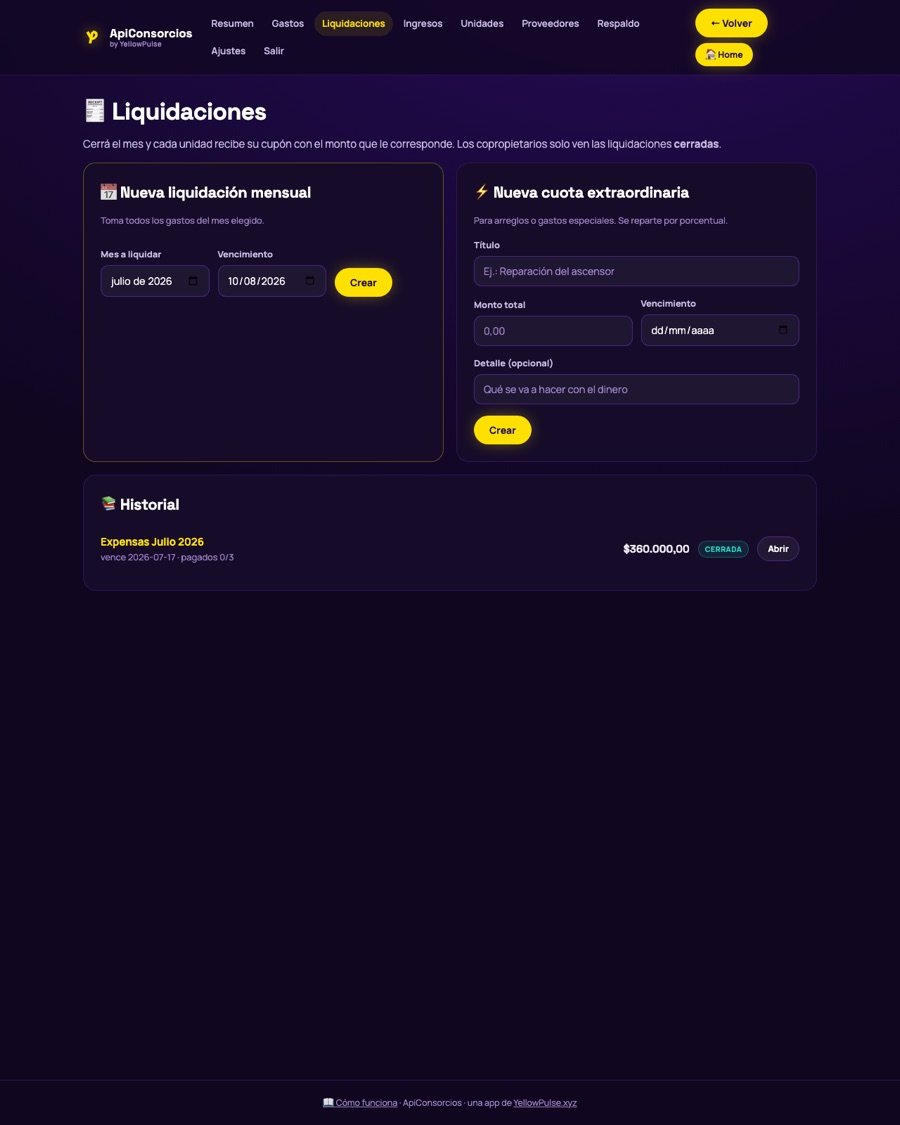900x1125 pixels.
Task: Click the ApiConsorcios yellow logo icon
Action: (x=92, y=37)
